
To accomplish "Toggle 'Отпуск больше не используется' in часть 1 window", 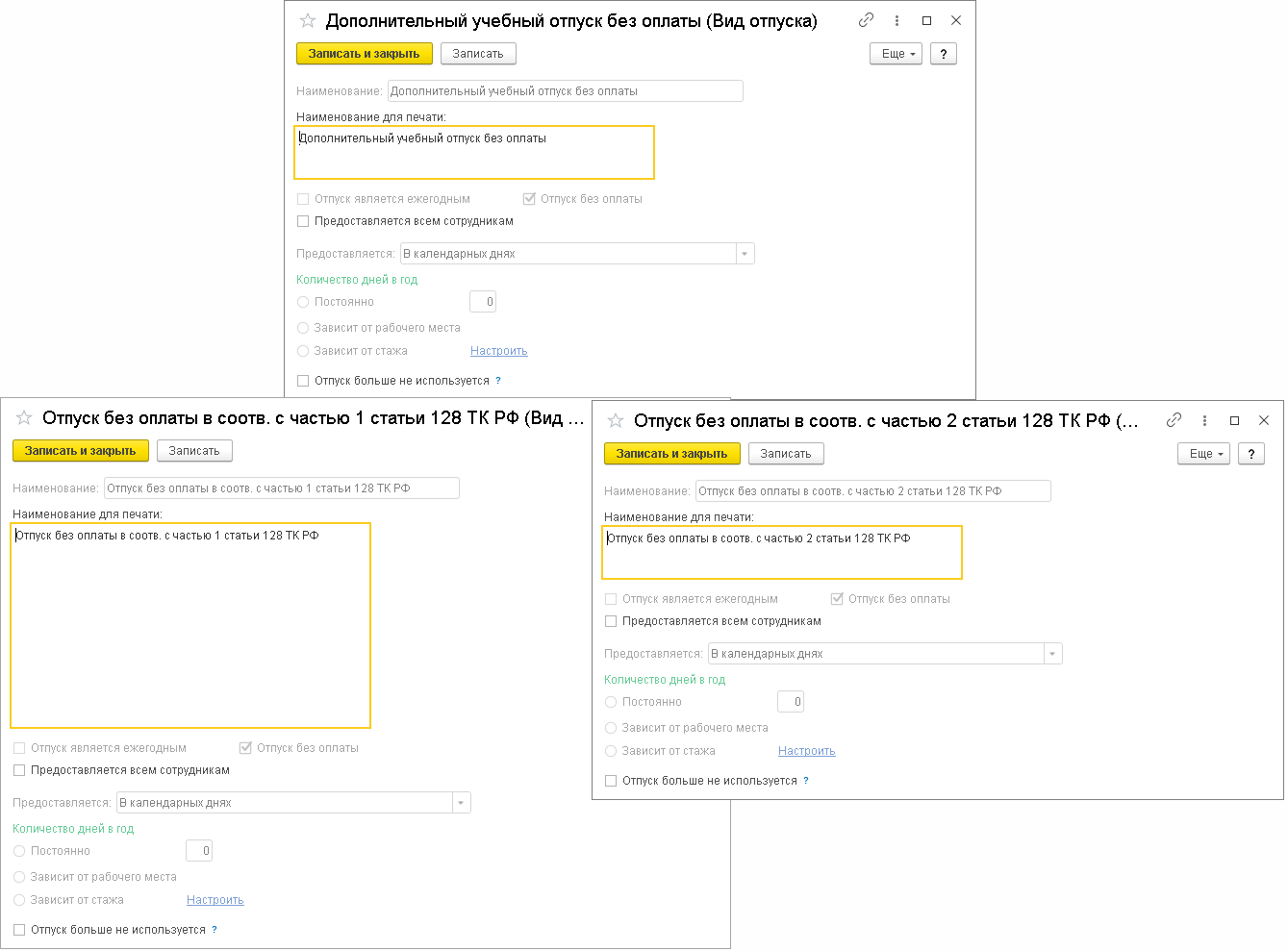I will point(19,930).
